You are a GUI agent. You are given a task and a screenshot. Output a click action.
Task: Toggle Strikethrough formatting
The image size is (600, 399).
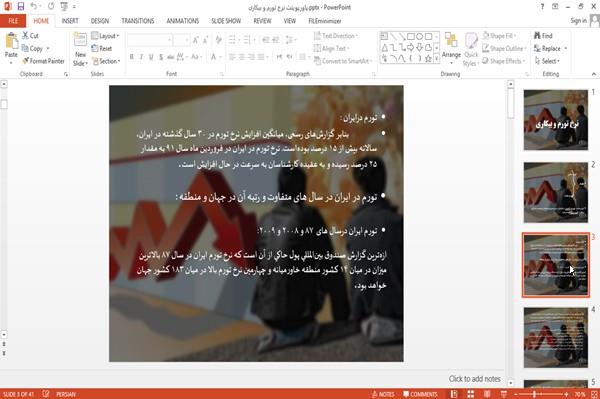(171, 57)
